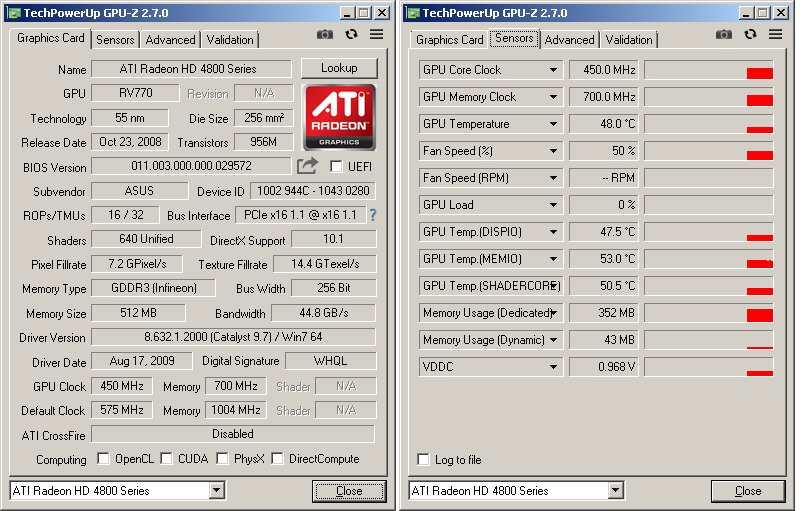Click the Bus Interface question mark icon

[373, 215]
